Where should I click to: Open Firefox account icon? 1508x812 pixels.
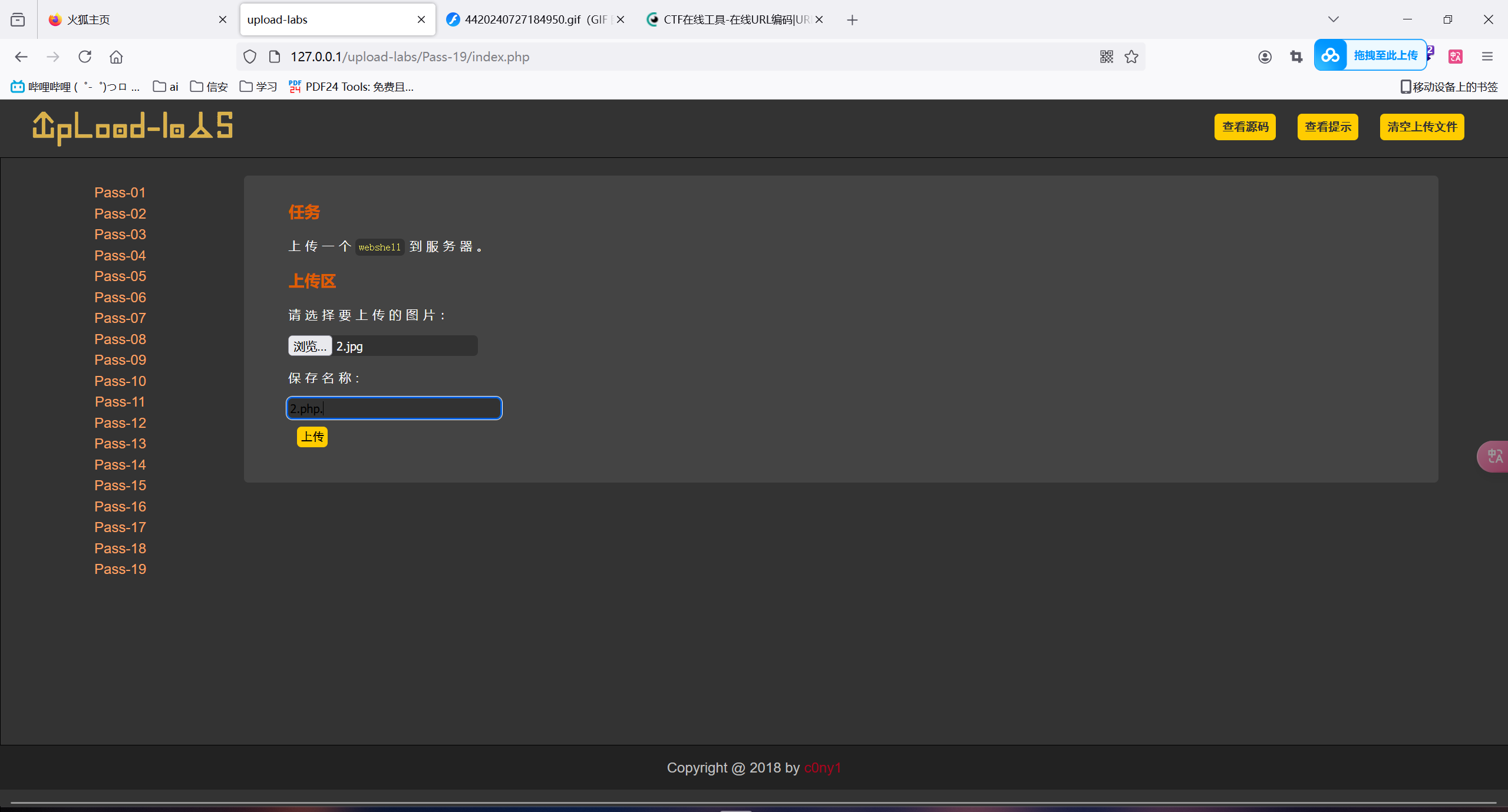[x=1265, y=57]
